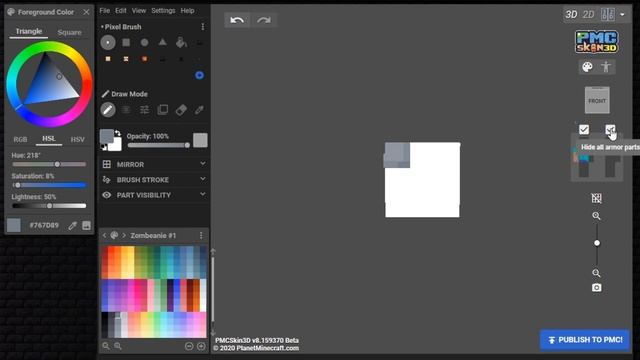Image resolution: width=640 pixels, height=360 pixels.
Task: Open the Settings menu
Action: (x=163, y=11)
